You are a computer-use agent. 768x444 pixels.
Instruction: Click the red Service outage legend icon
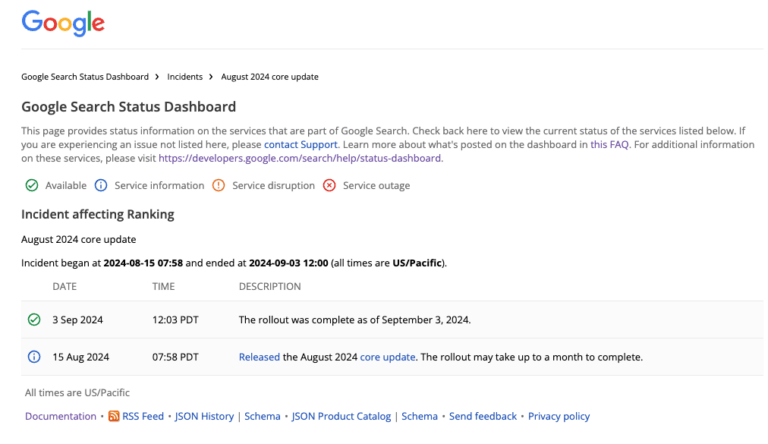(329, 185)
